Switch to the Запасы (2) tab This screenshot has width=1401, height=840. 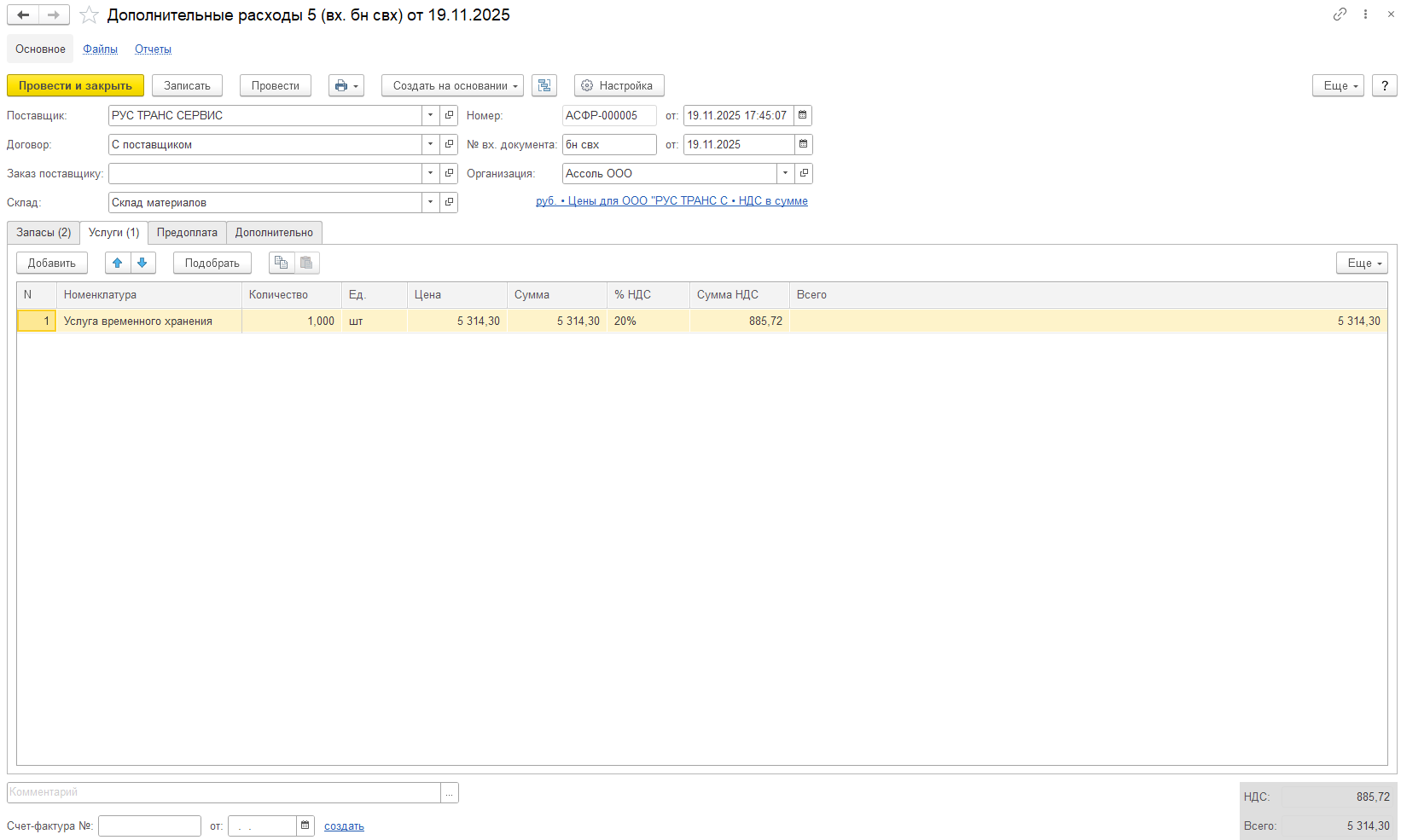44,232
